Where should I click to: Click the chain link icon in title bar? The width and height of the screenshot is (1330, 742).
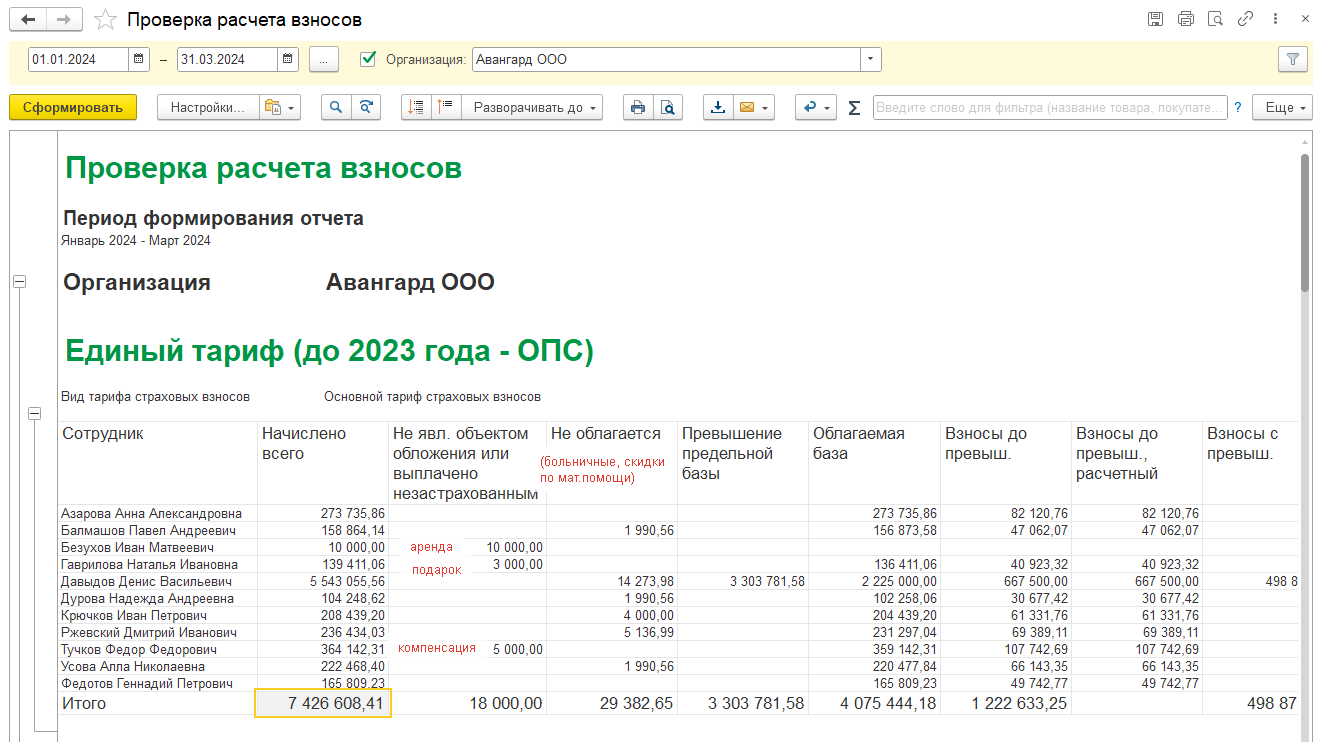pyautogui.click(x=1245, y=19)
